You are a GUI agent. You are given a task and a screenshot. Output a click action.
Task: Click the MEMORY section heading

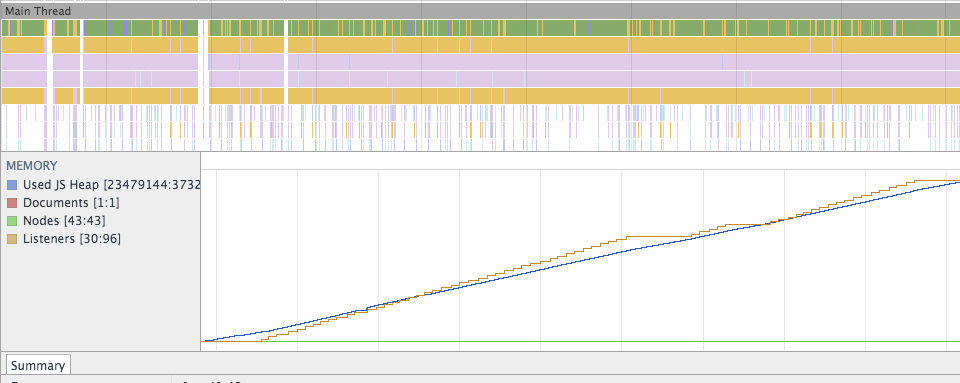(32, 166)
